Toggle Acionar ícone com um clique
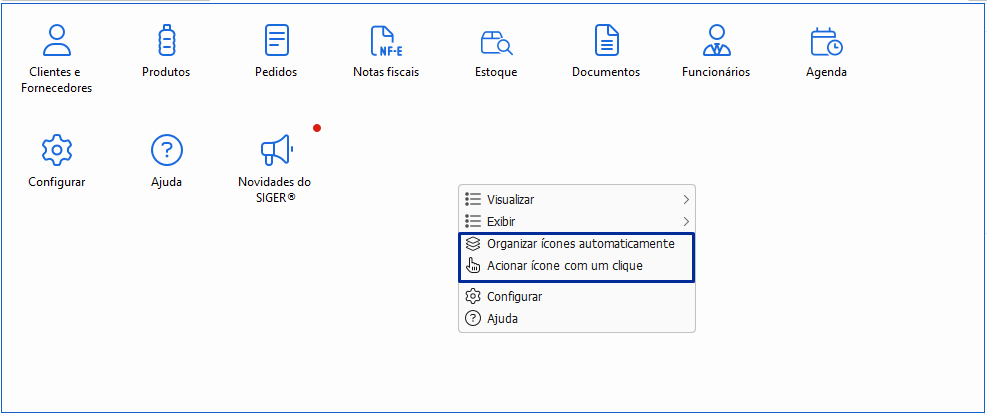Image resolution: width=987 pixels, height=415 pixels. pos(564,266)
